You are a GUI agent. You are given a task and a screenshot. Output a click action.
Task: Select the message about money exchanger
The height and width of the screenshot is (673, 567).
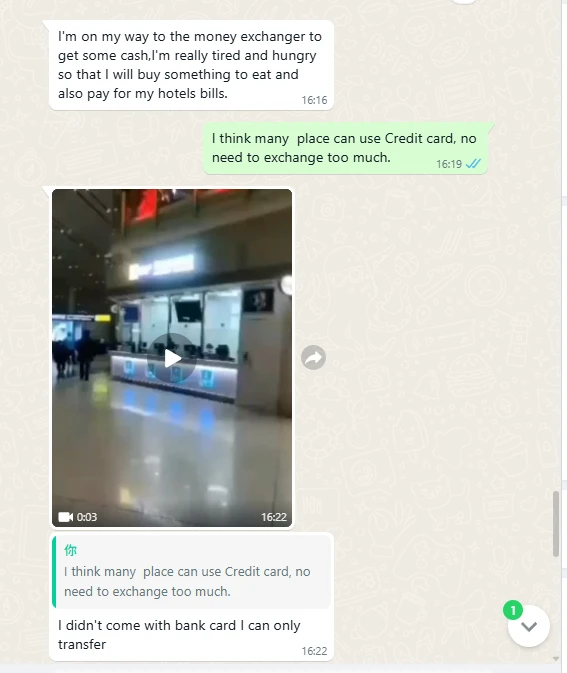click(x=189, y=65)
